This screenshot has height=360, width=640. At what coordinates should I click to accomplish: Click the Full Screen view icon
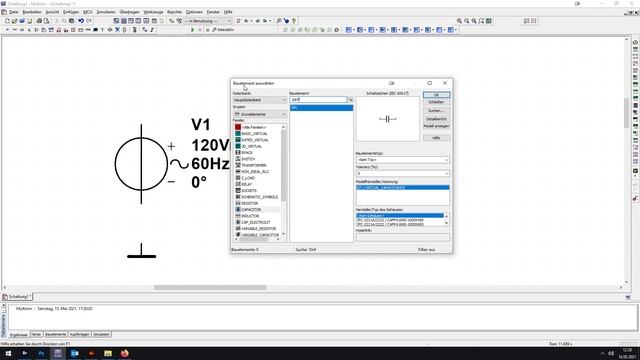pos(489,21)
